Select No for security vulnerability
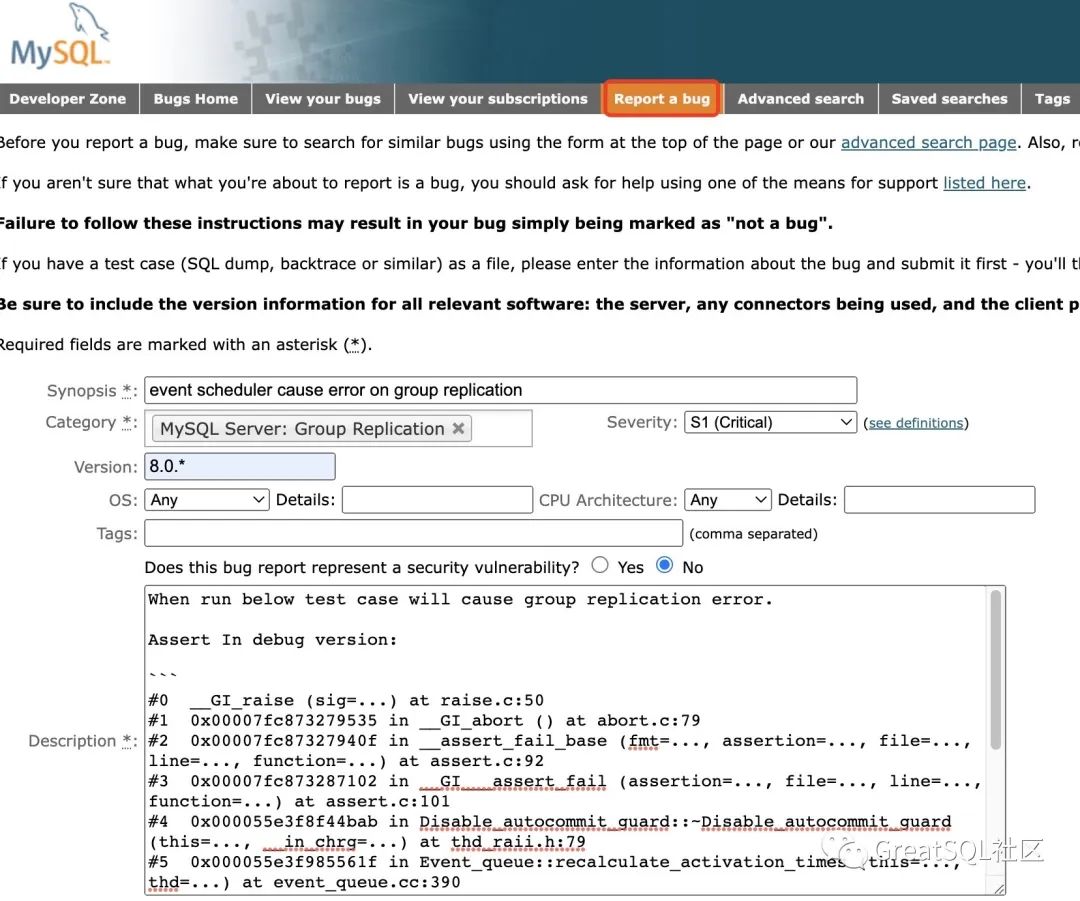1080x901 pixels. [x=665, y=565]
